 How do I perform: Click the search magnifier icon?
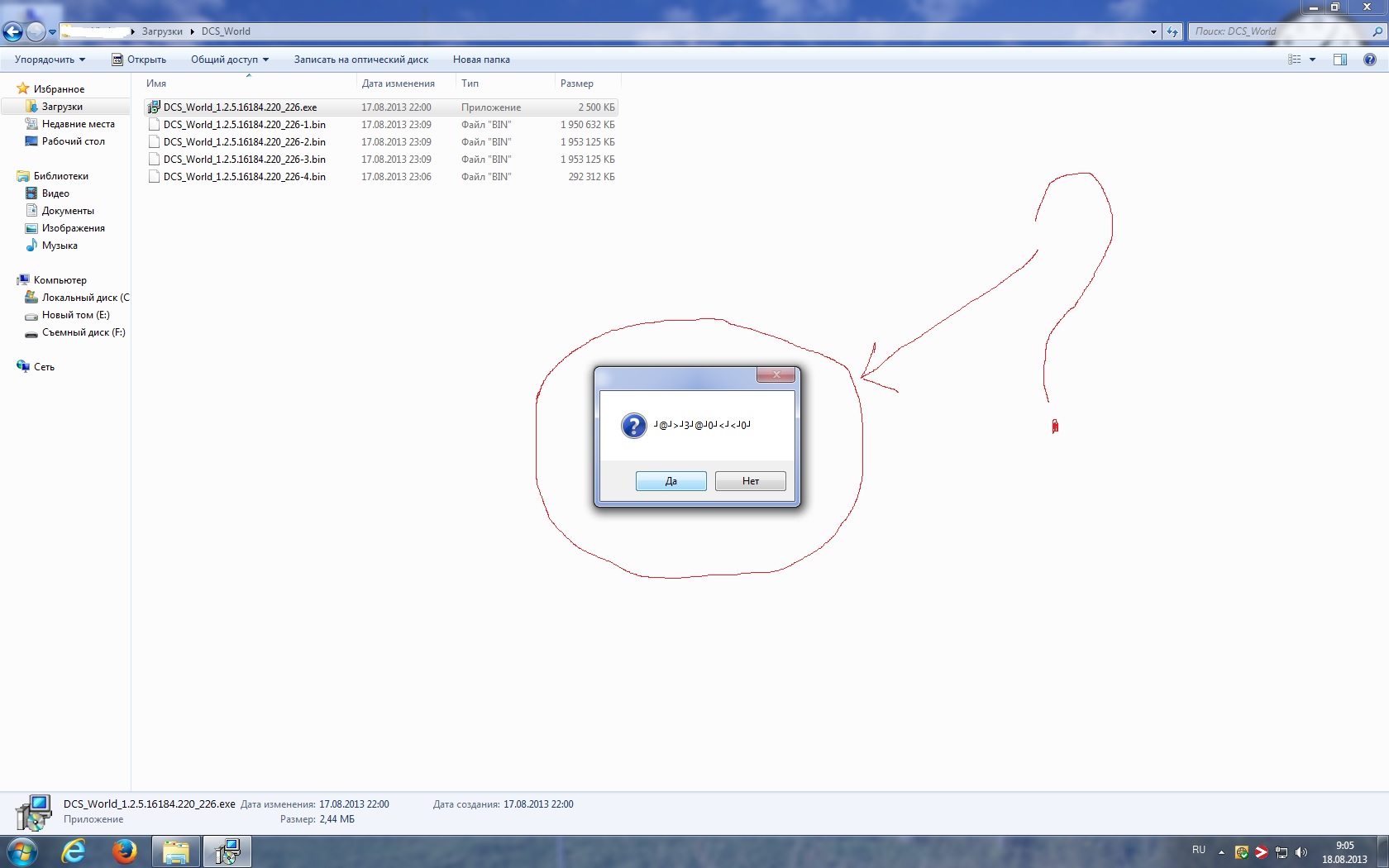pyautogui.click(x=1377, y=31)
